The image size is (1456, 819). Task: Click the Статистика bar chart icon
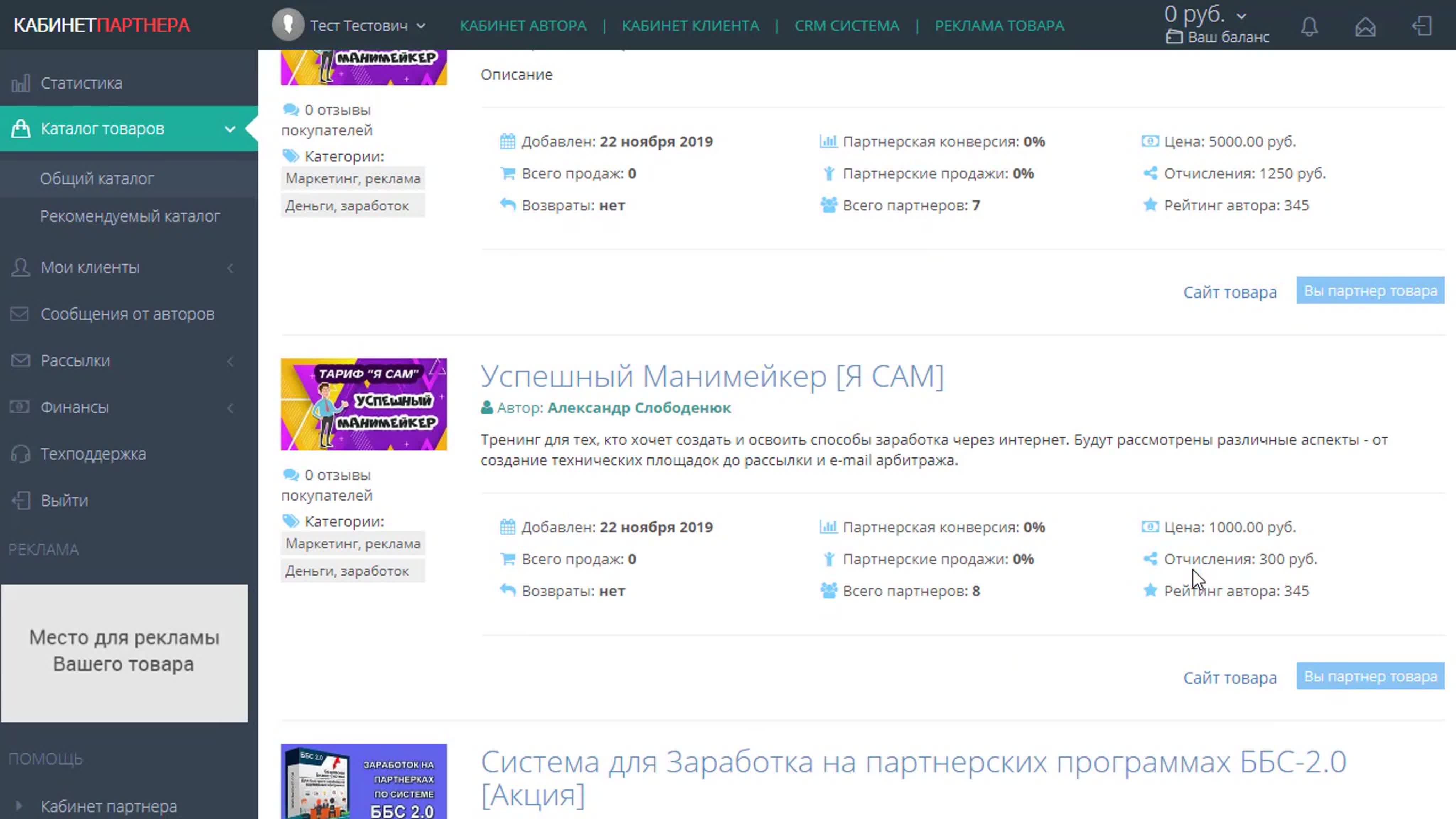point(20,84)
